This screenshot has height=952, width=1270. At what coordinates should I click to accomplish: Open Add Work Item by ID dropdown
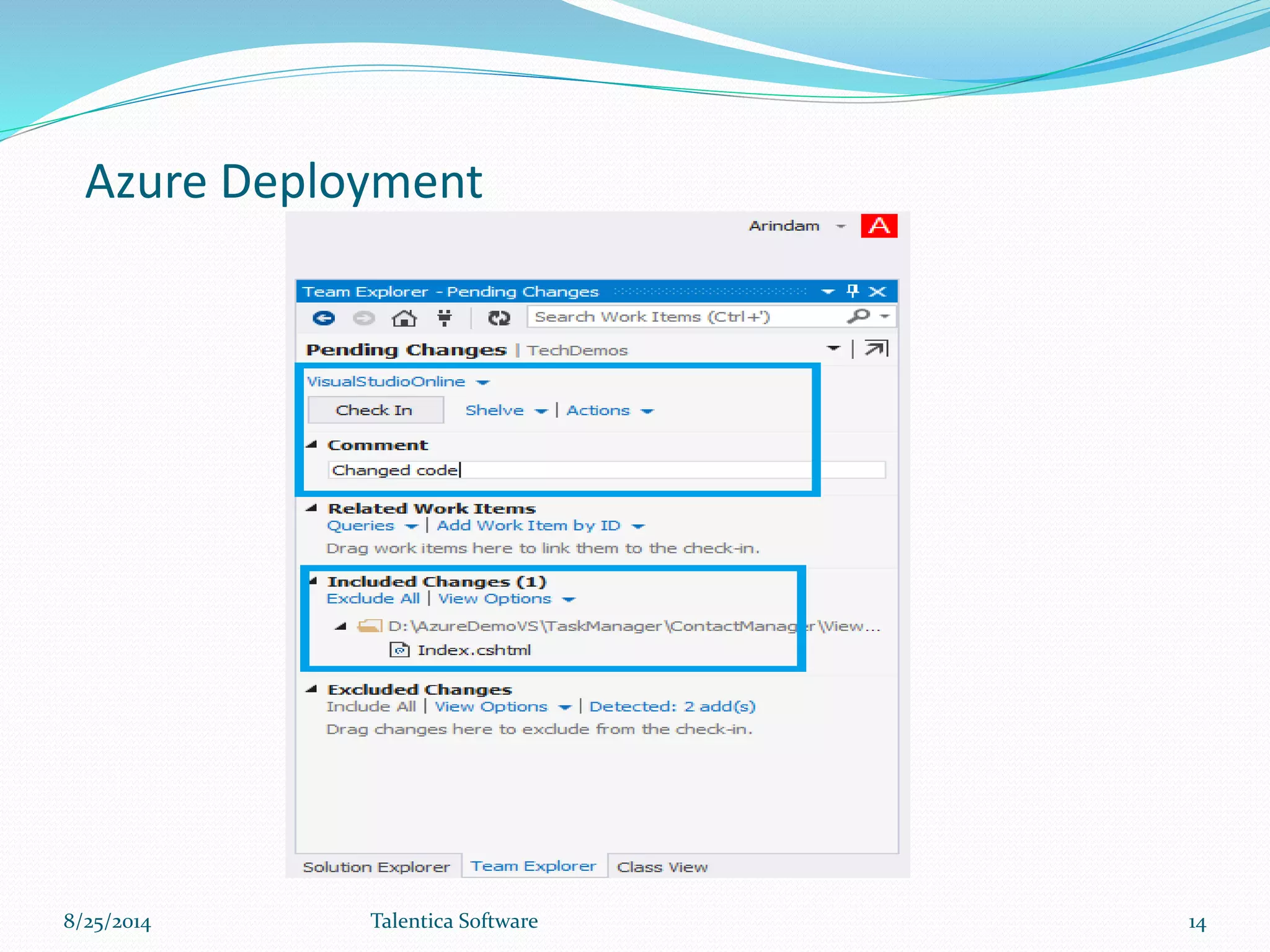(637, 527)
